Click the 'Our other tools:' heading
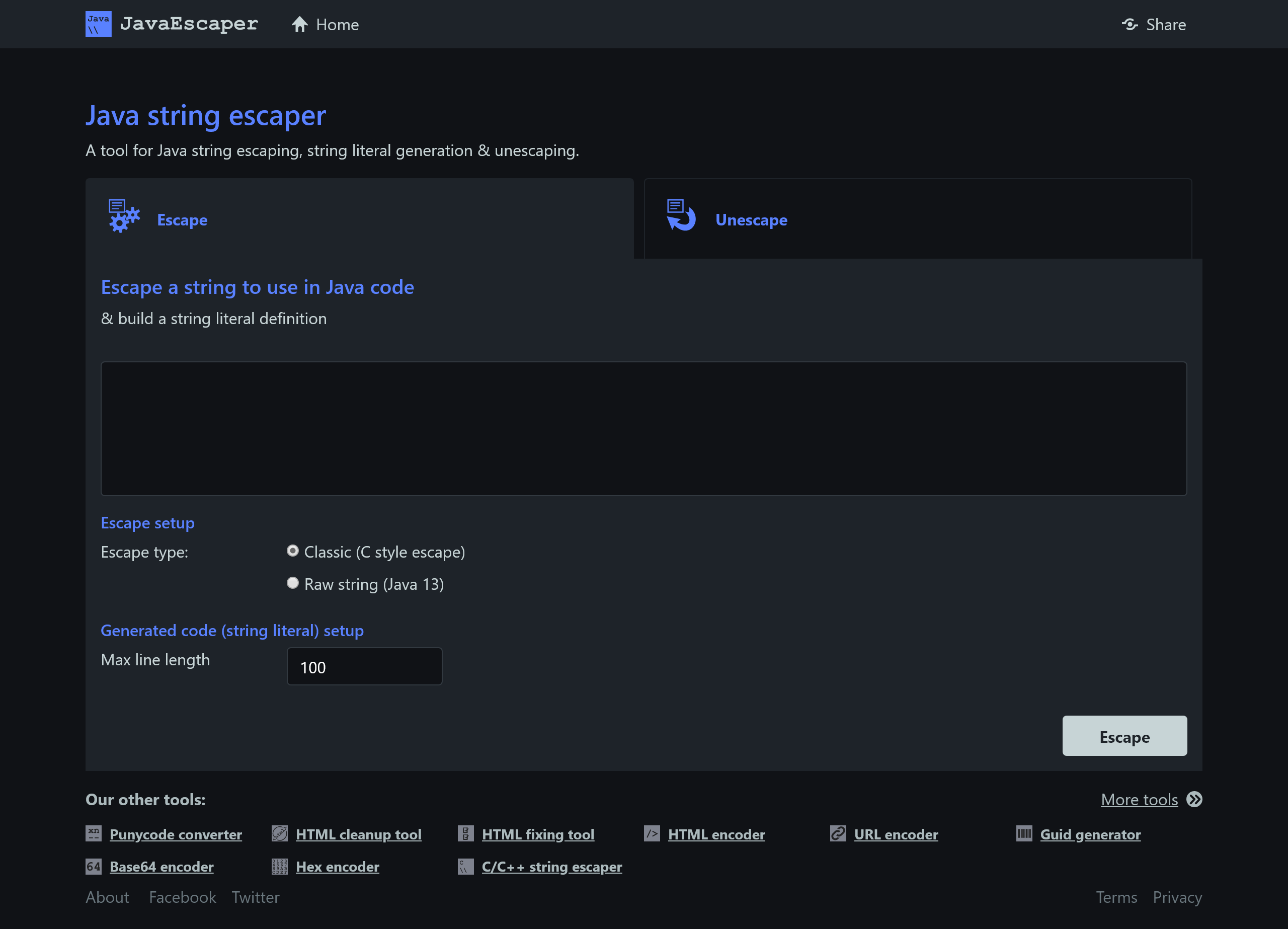This screenshot has width=1288, height=929. click(x=146, y=800)
